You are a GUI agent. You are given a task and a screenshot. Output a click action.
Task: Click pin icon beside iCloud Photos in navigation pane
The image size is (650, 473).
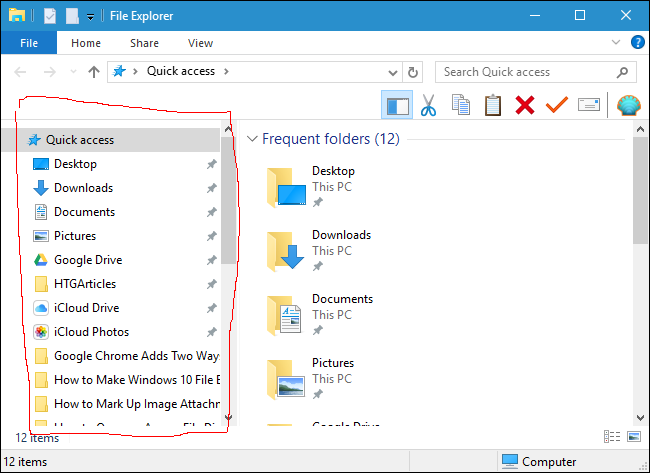212,332
